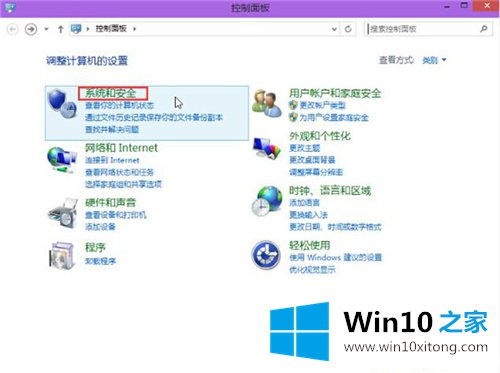Open 查找并解决问题 link
This screenshot has height=373, width=500.
click(x=112, y=129)
